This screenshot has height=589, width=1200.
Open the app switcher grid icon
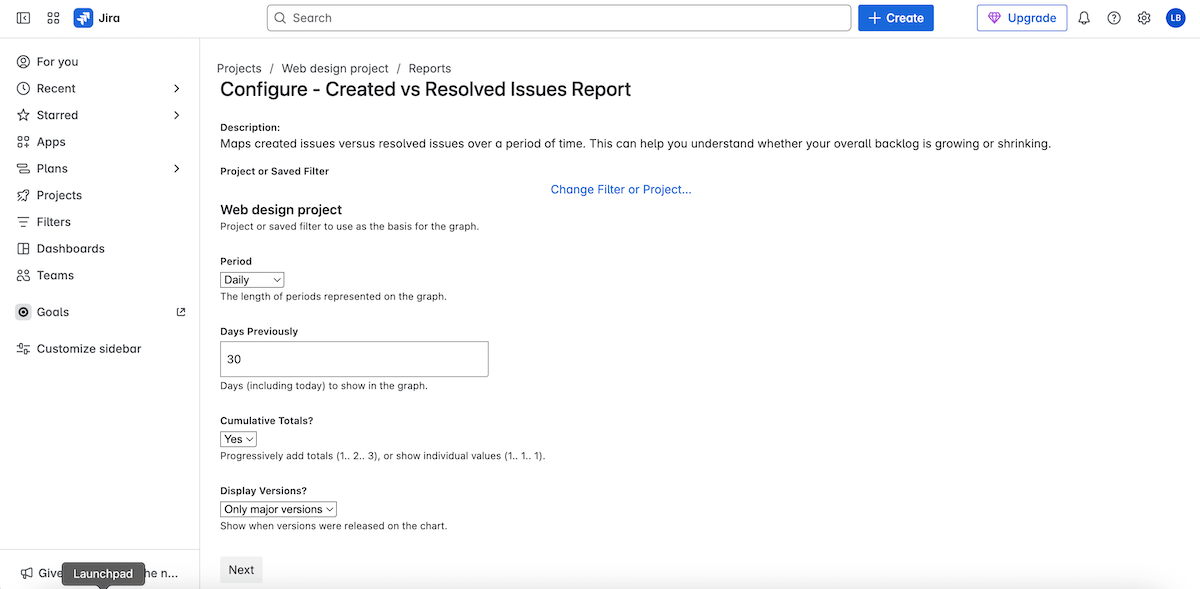point(53,18)
